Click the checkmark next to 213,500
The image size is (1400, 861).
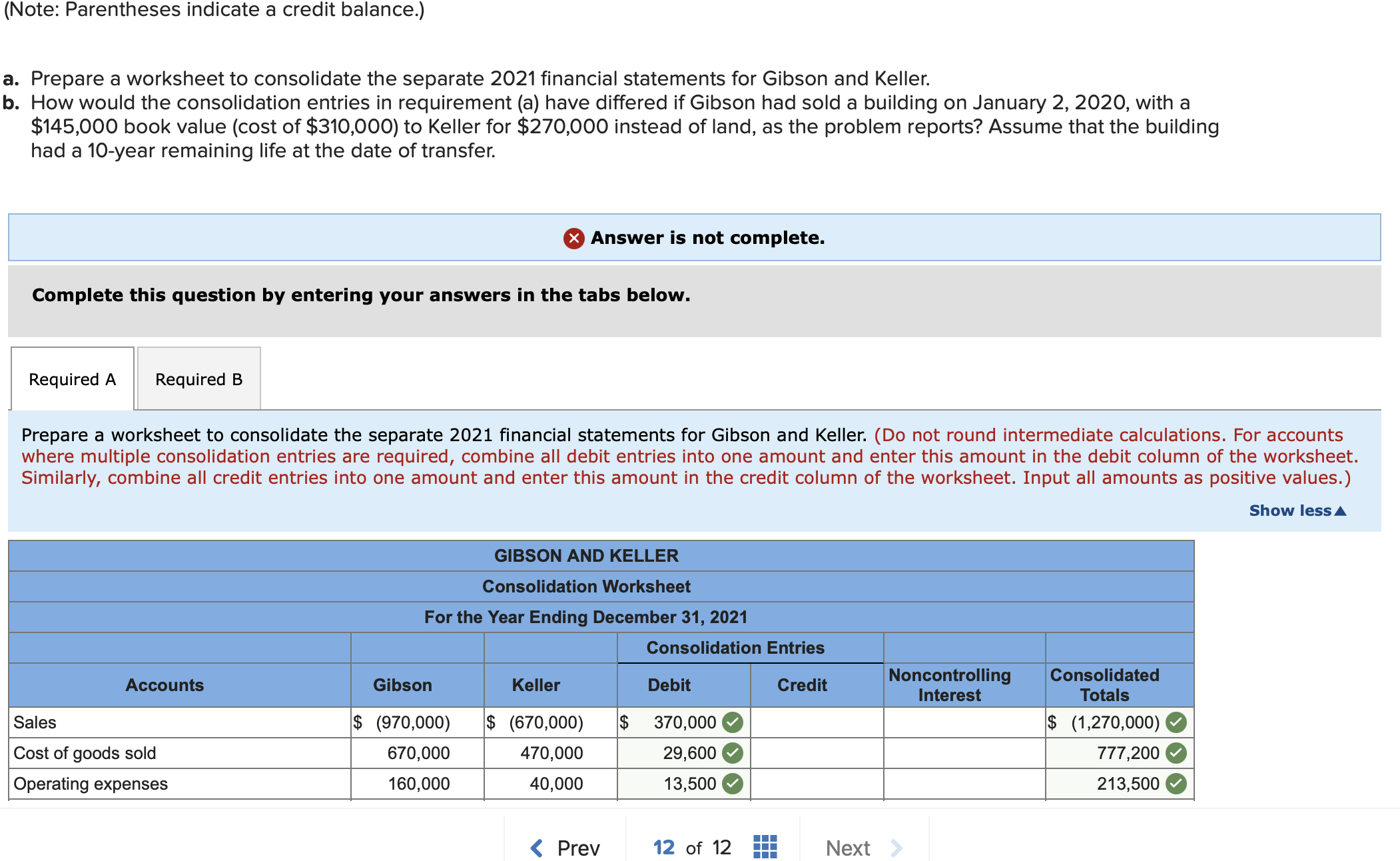(x=1176, y=784)
